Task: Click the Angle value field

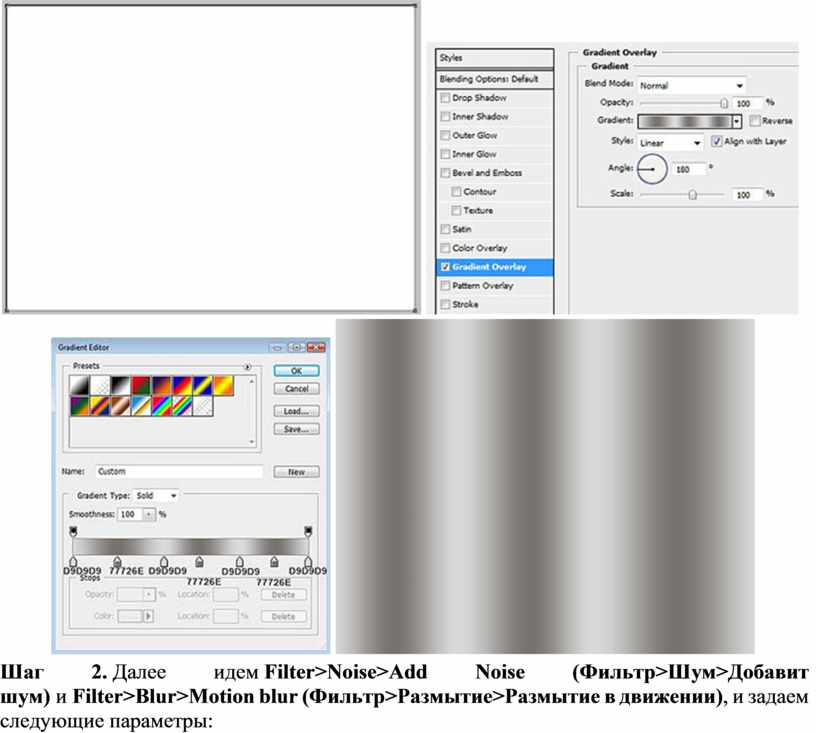Action: (x=690, y=169)
